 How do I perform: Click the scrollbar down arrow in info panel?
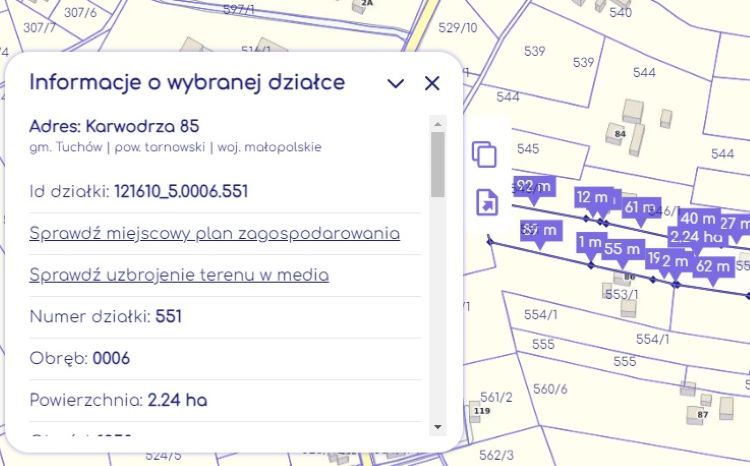[x=438, y=427]
